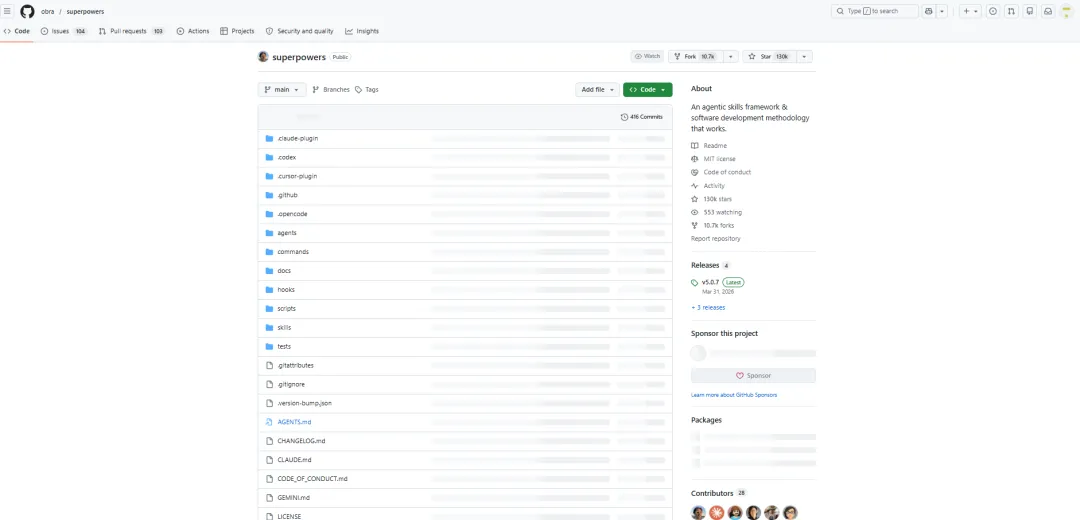Click the Watch button
The width and height of the screenshot is (1080, 520).
[x=647, y=56]
